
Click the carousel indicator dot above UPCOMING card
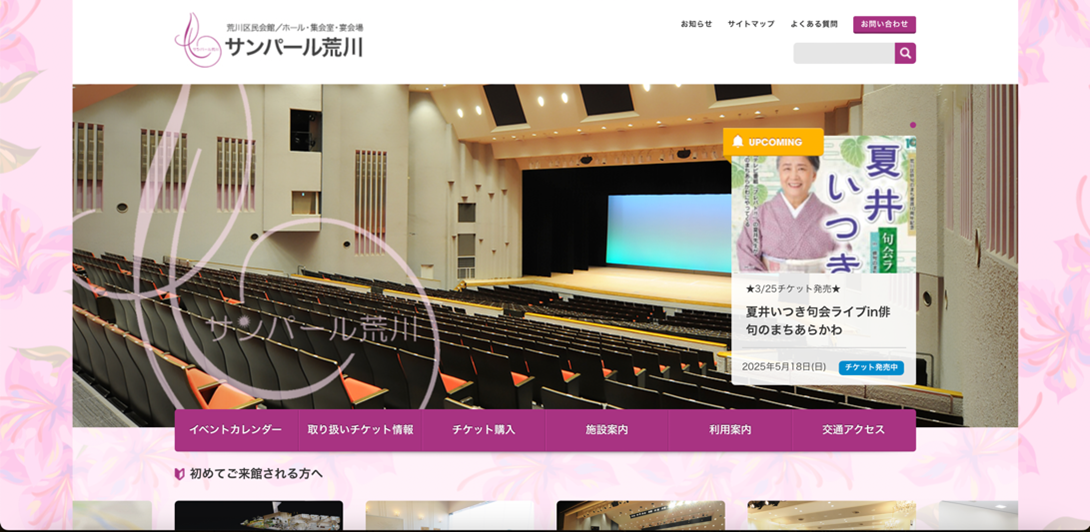point(913,125)
